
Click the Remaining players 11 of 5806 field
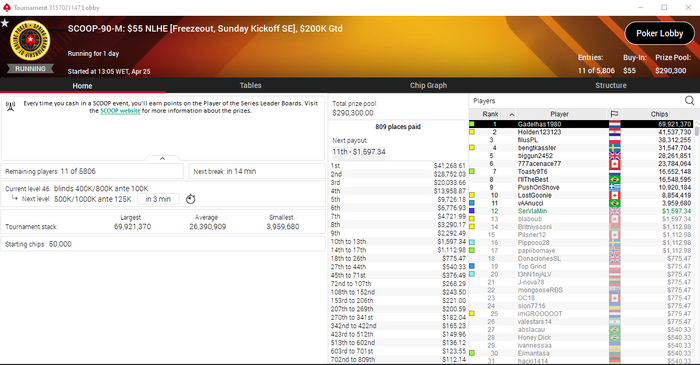(92, 171)
